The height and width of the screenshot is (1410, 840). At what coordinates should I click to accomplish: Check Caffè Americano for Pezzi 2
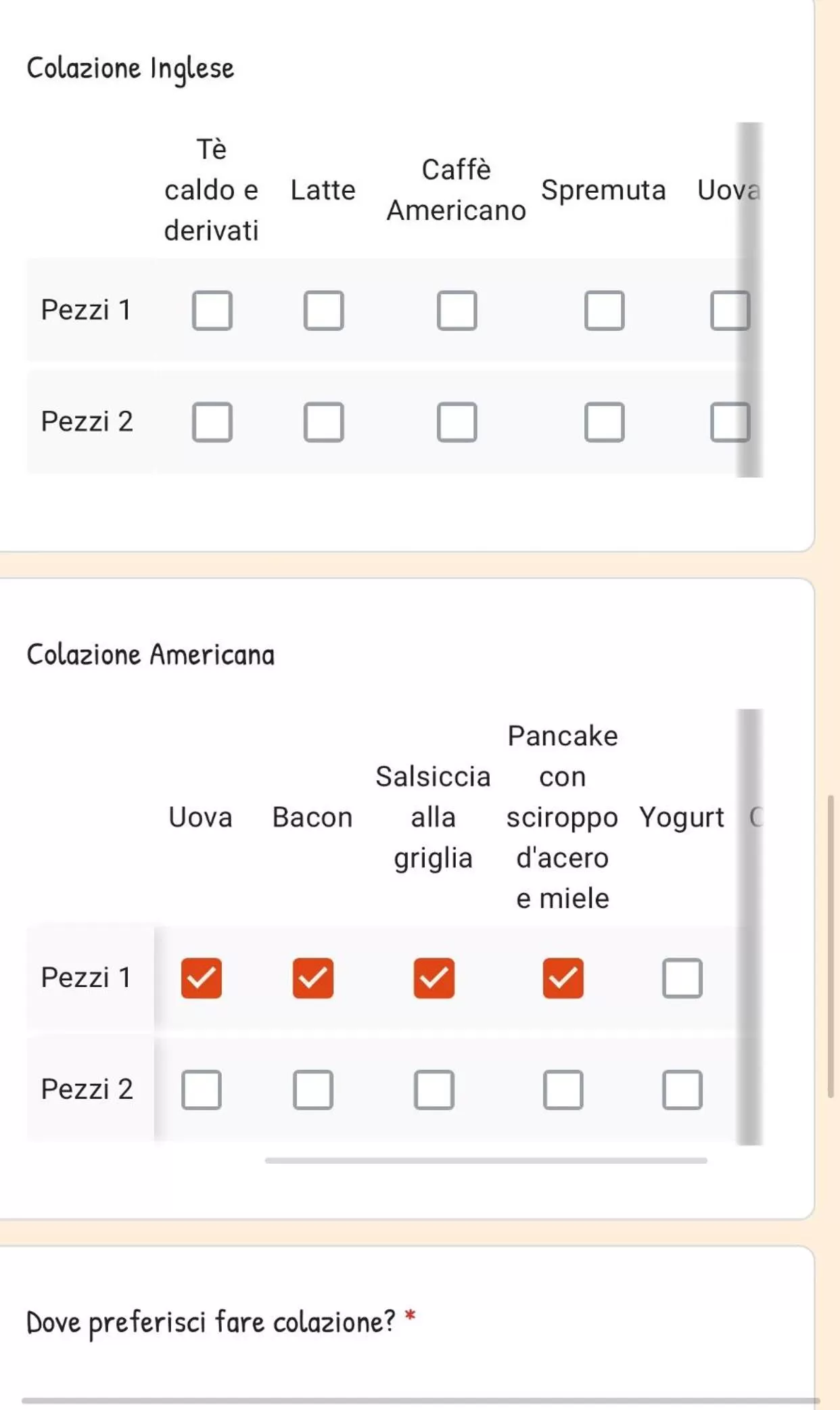tap(457, 422)
